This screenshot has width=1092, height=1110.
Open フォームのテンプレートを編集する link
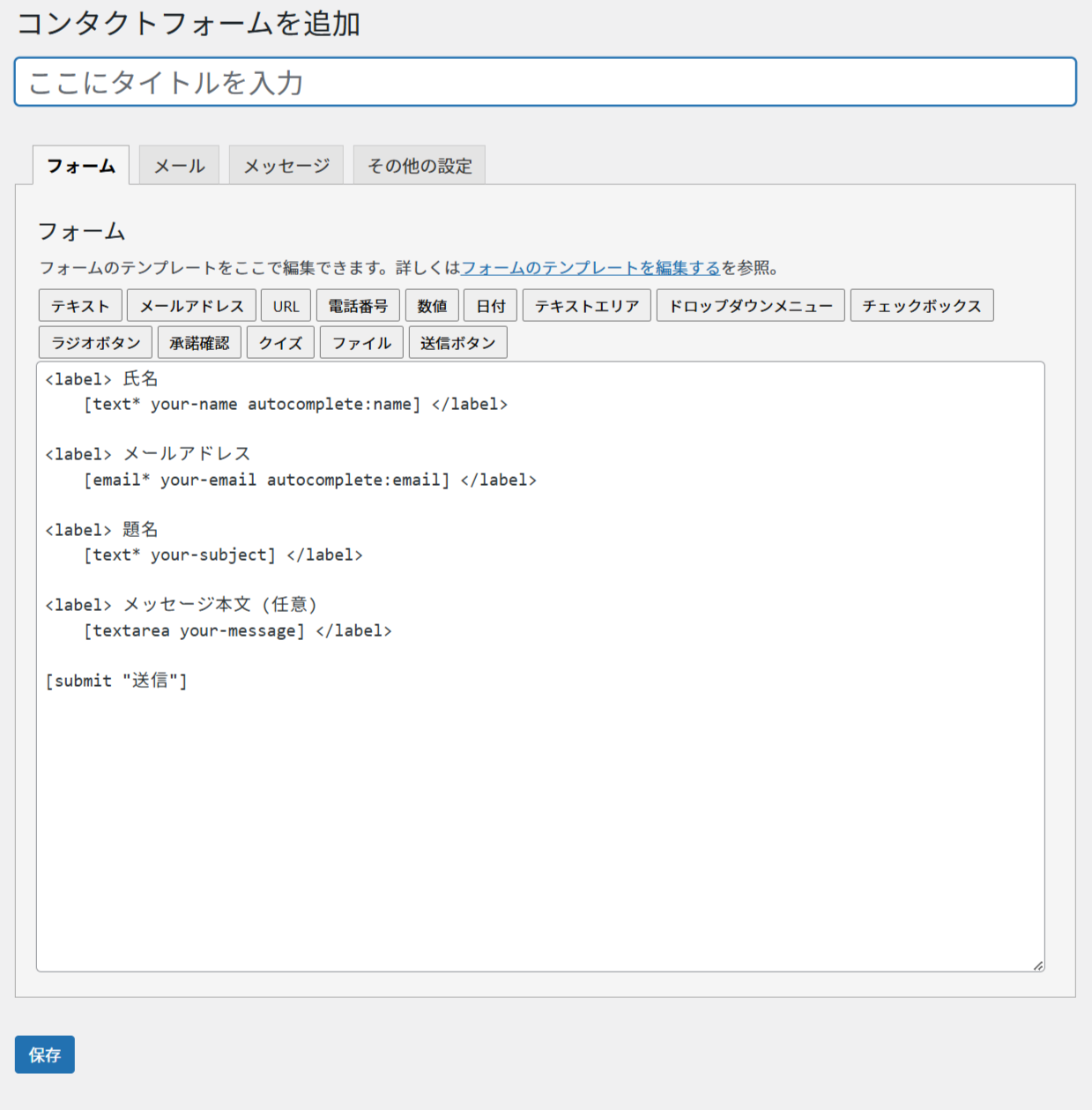[591, 268]
